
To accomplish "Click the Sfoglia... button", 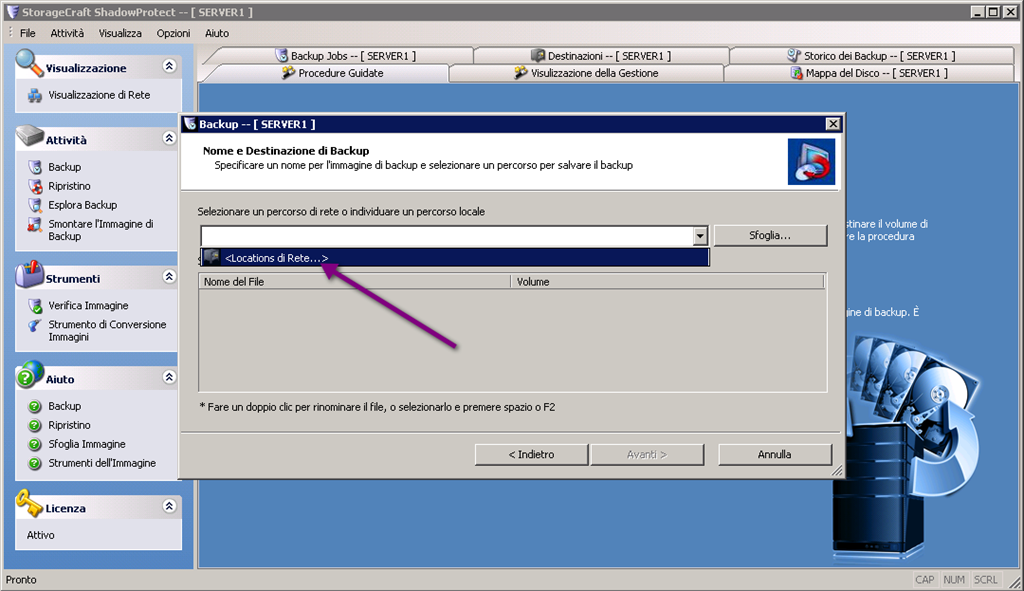I will (770, 236).
